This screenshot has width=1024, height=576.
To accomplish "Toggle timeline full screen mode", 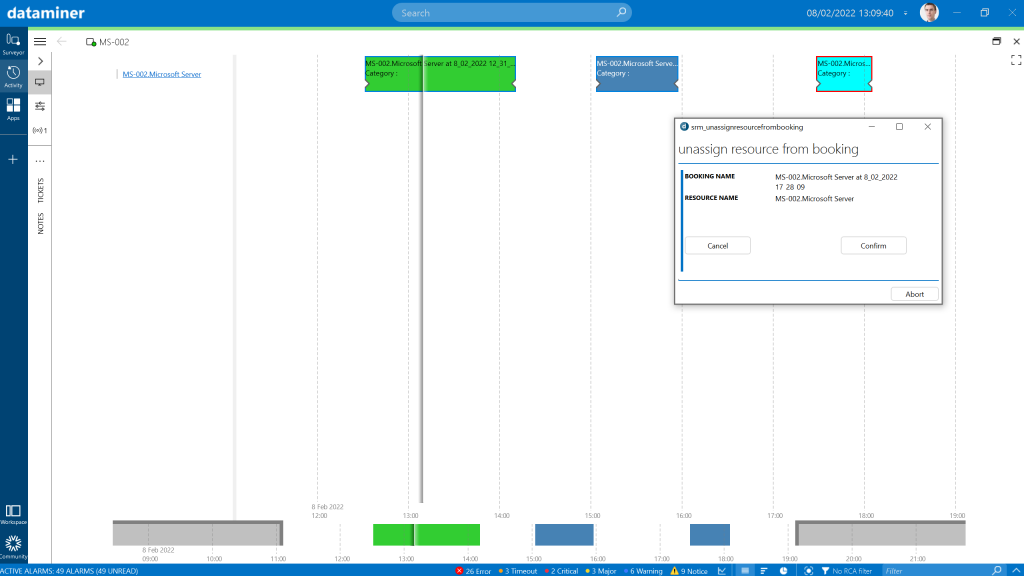I will click(x=1016, y=60).
